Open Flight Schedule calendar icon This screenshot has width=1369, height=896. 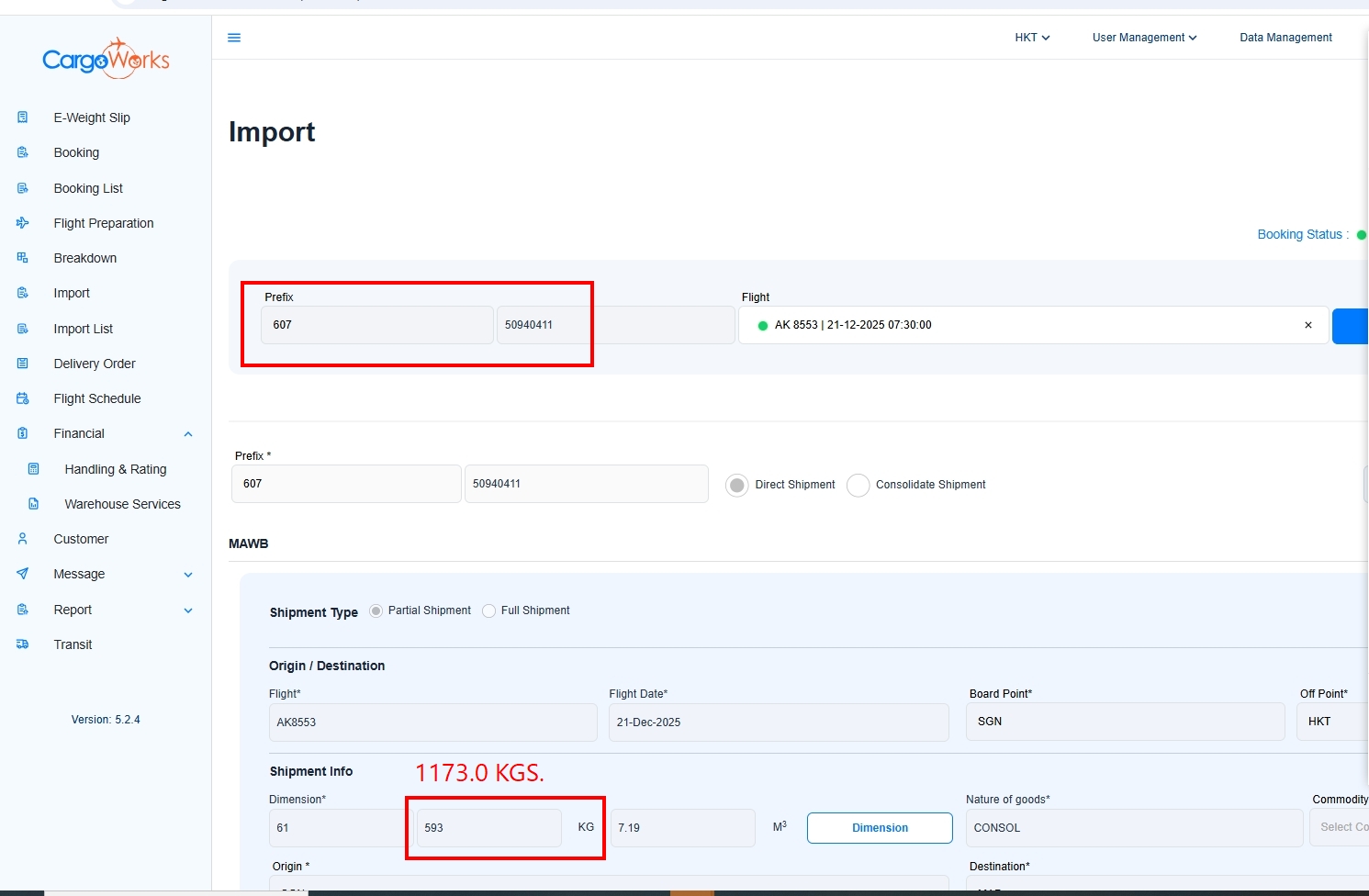click(x=23, y=398)
